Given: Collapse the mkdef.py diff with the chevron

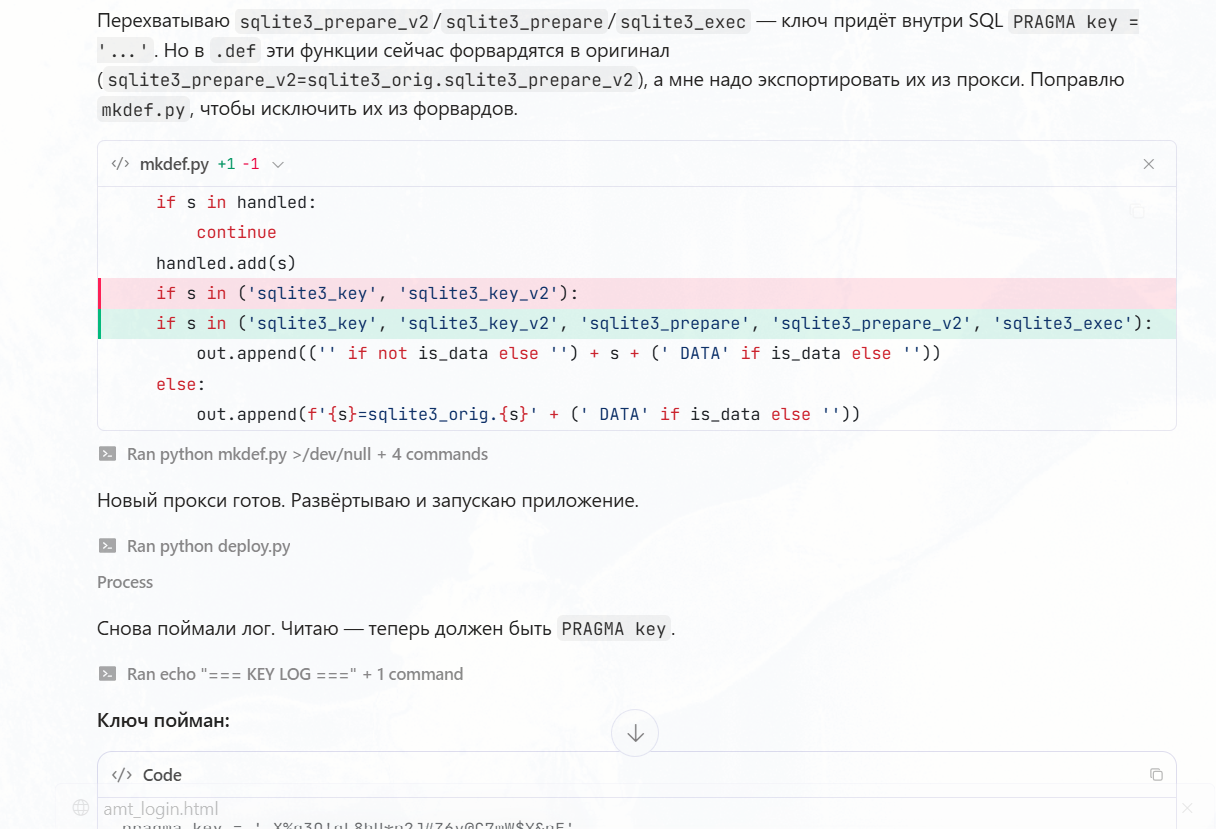Looking at the screenshot, I should (x=278, y=164).
